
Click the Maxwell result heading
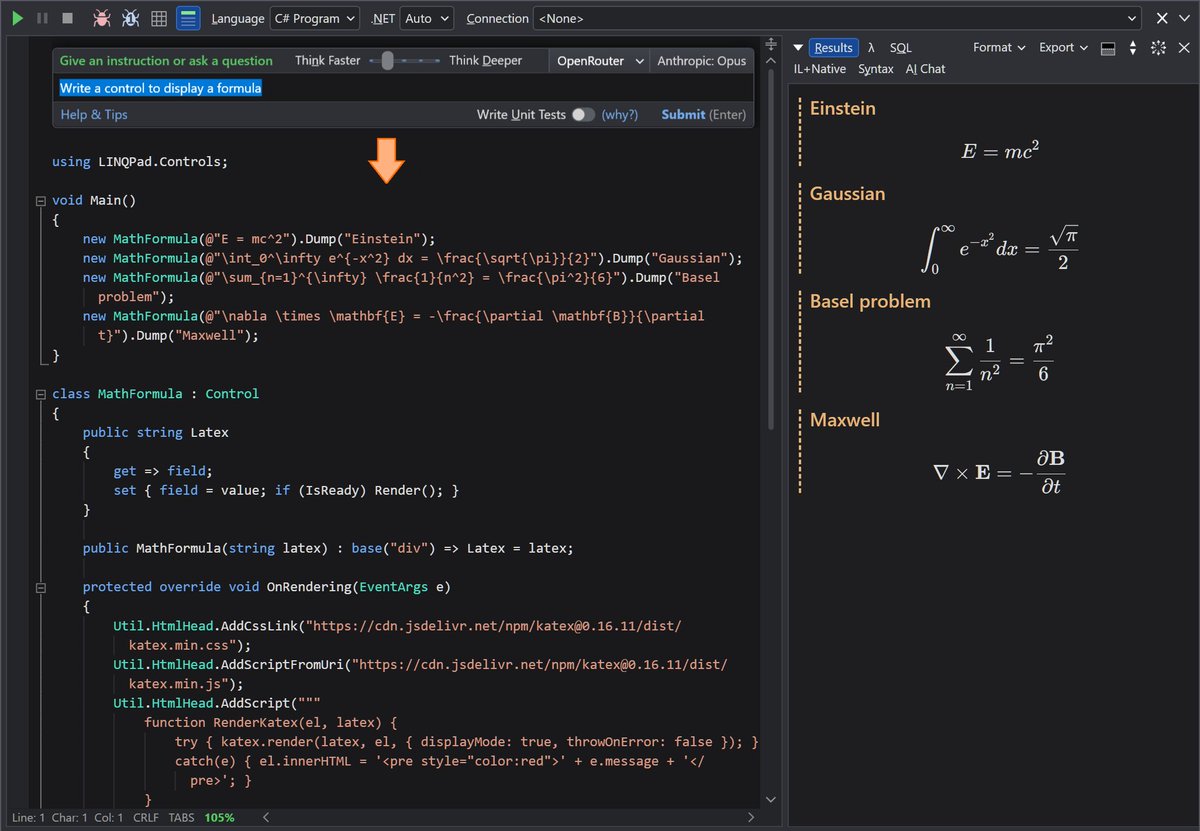click(845, 420)
